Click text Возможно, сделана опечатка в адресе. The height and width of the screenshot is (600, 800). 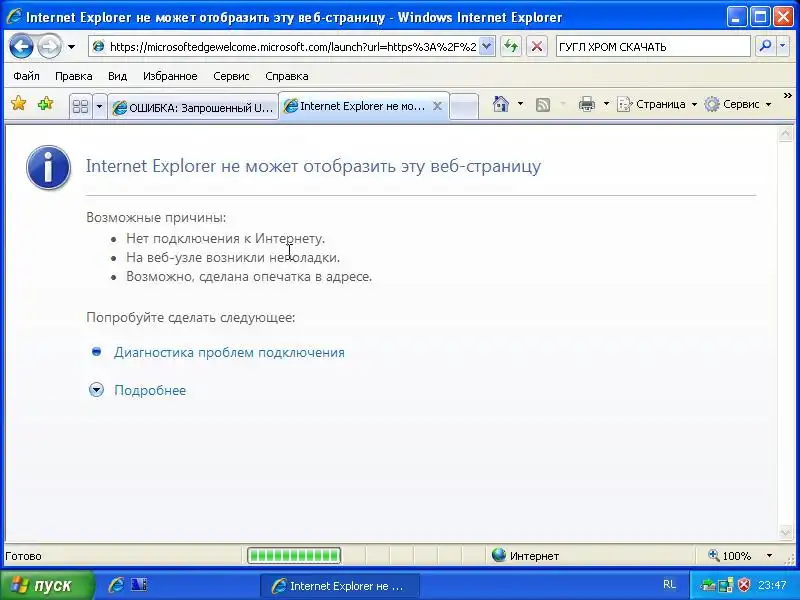(249, 277)
